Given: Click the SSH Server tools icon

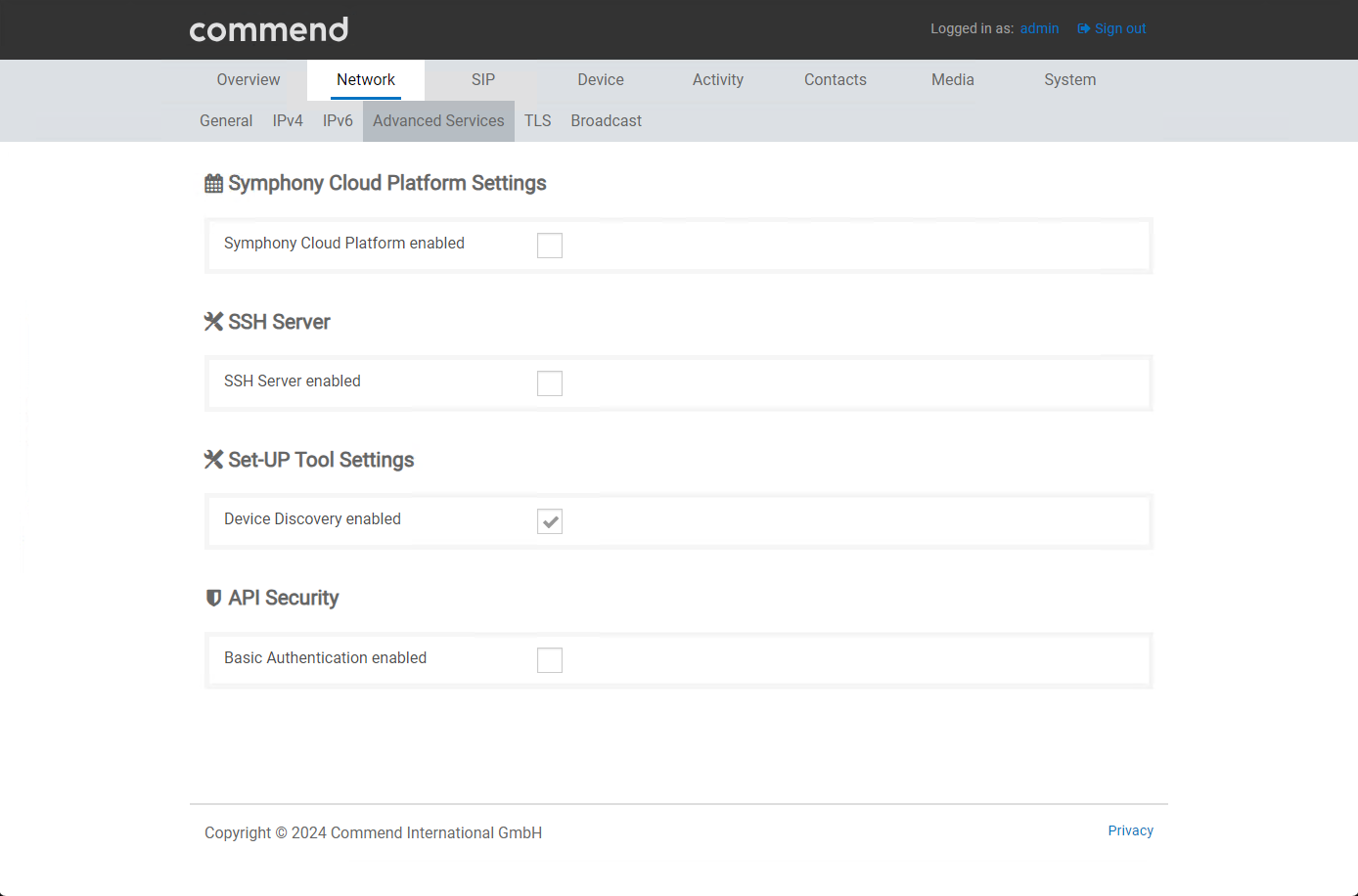Looking at the screenshot, I should click(213, 322).
